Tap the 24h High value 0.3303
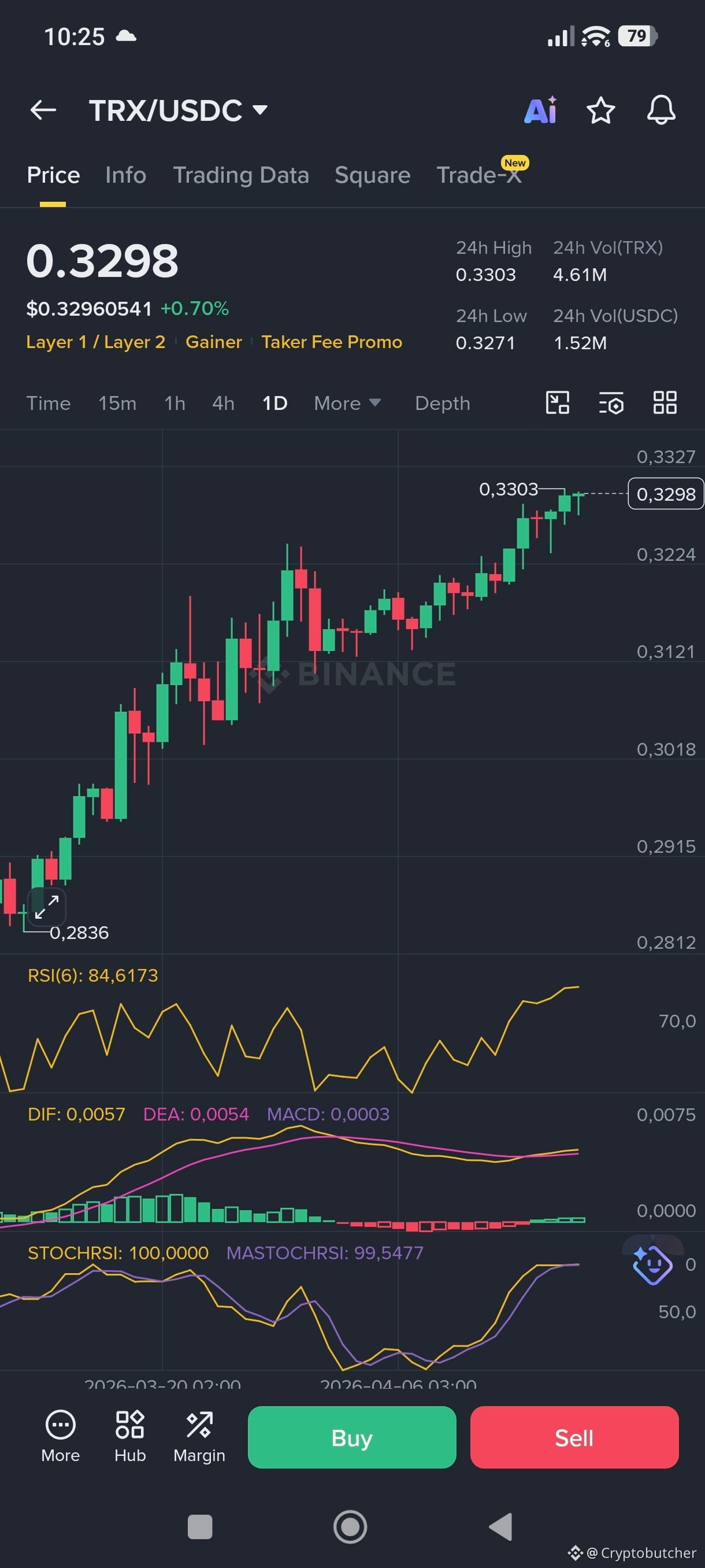 (485, 275)
